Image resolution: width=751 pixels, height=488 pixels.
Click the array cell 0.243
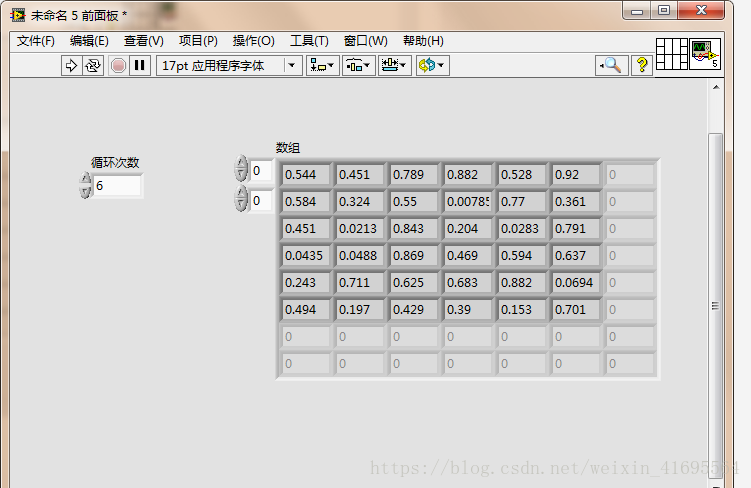tap(306, 283)
